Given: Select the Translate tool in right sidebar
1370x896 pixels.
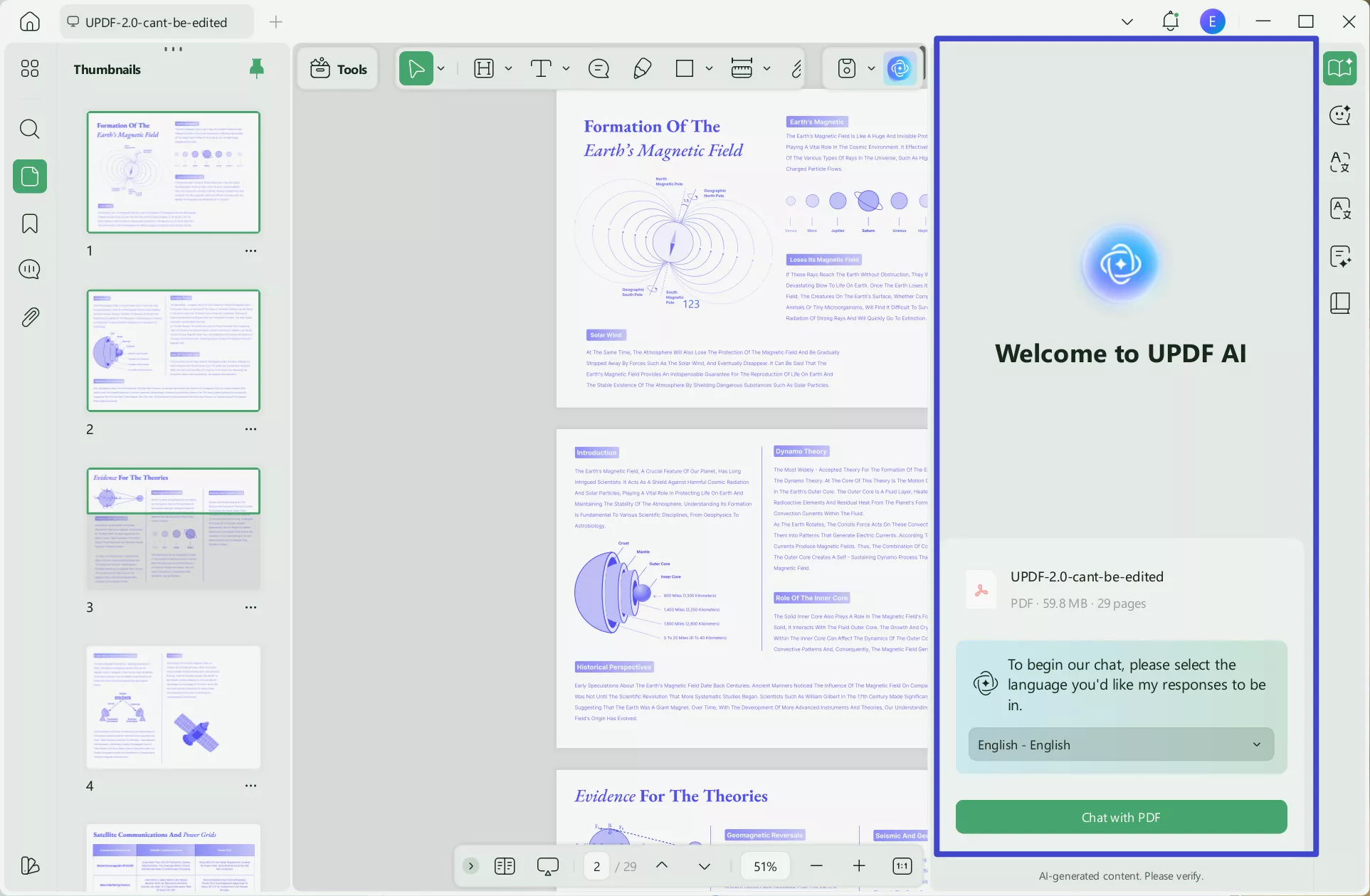Looking at the screenshot, I should (x=1341, y=162).
